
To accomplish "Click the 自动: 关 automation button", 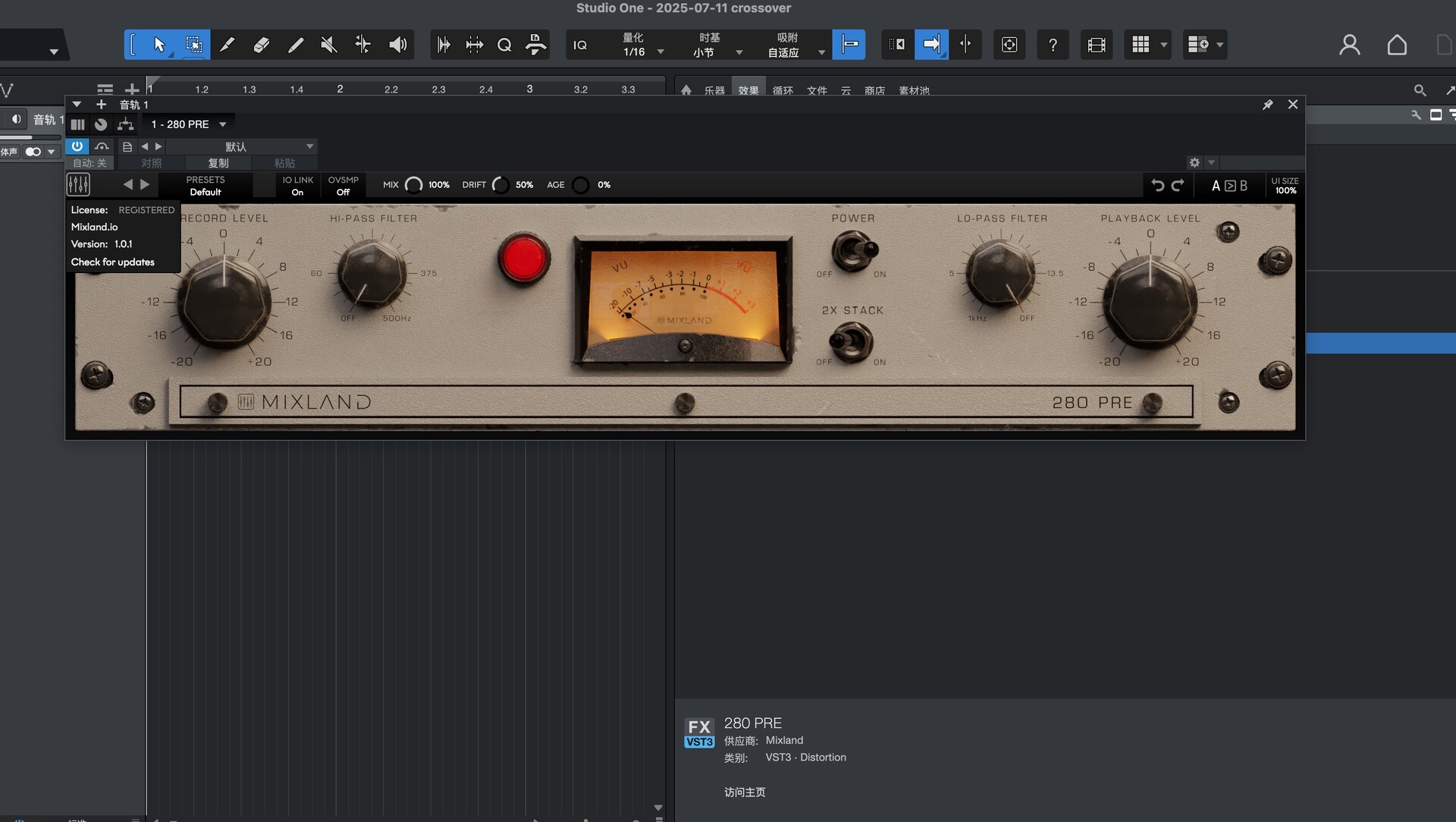I will coord(89,163).
